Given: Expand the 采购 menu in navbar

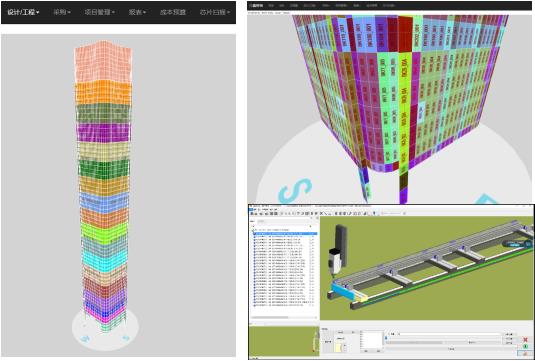Looking at the screenshot, I should (62, 12).
